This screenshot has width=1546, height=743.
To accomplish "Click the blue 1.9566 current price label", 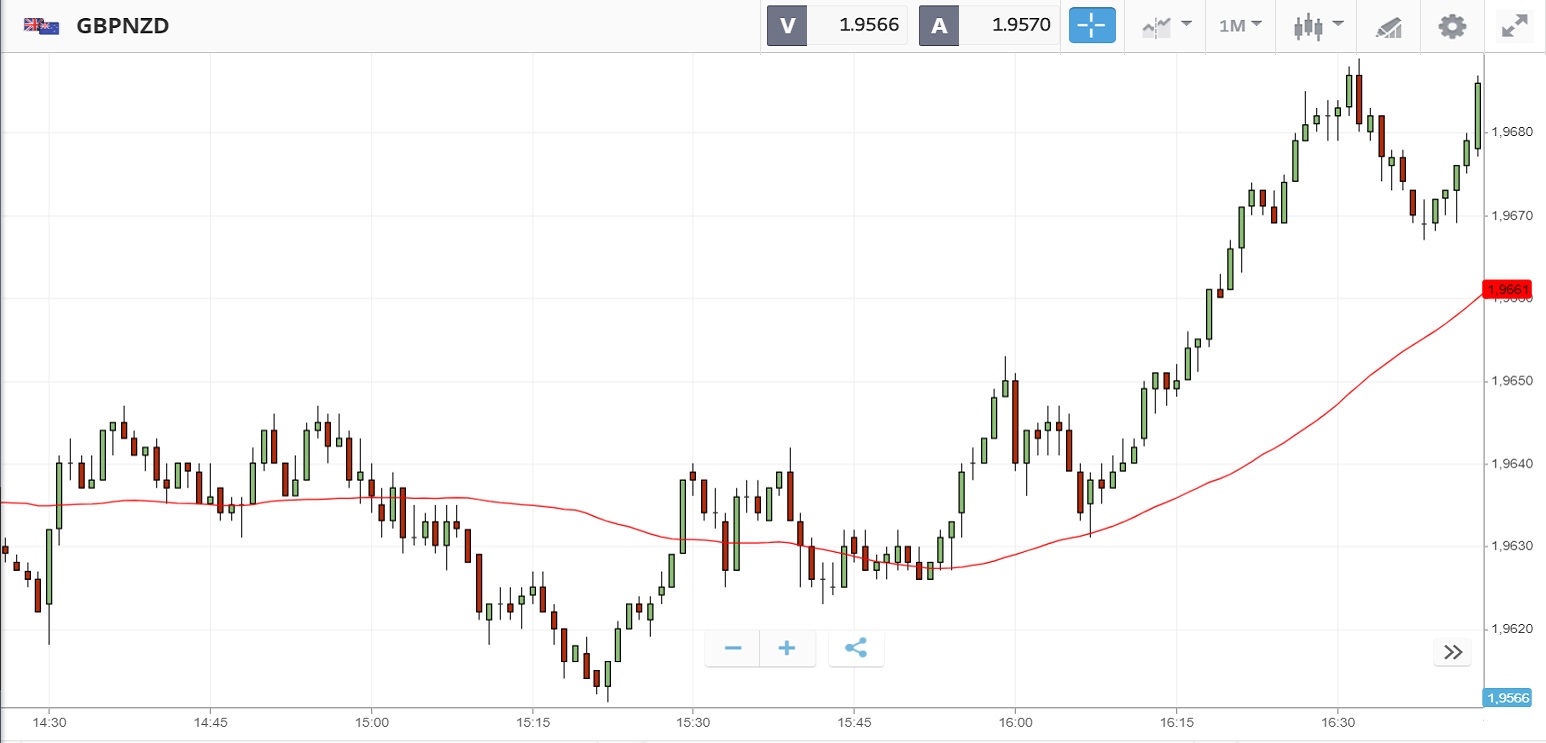I will 1507,698.
